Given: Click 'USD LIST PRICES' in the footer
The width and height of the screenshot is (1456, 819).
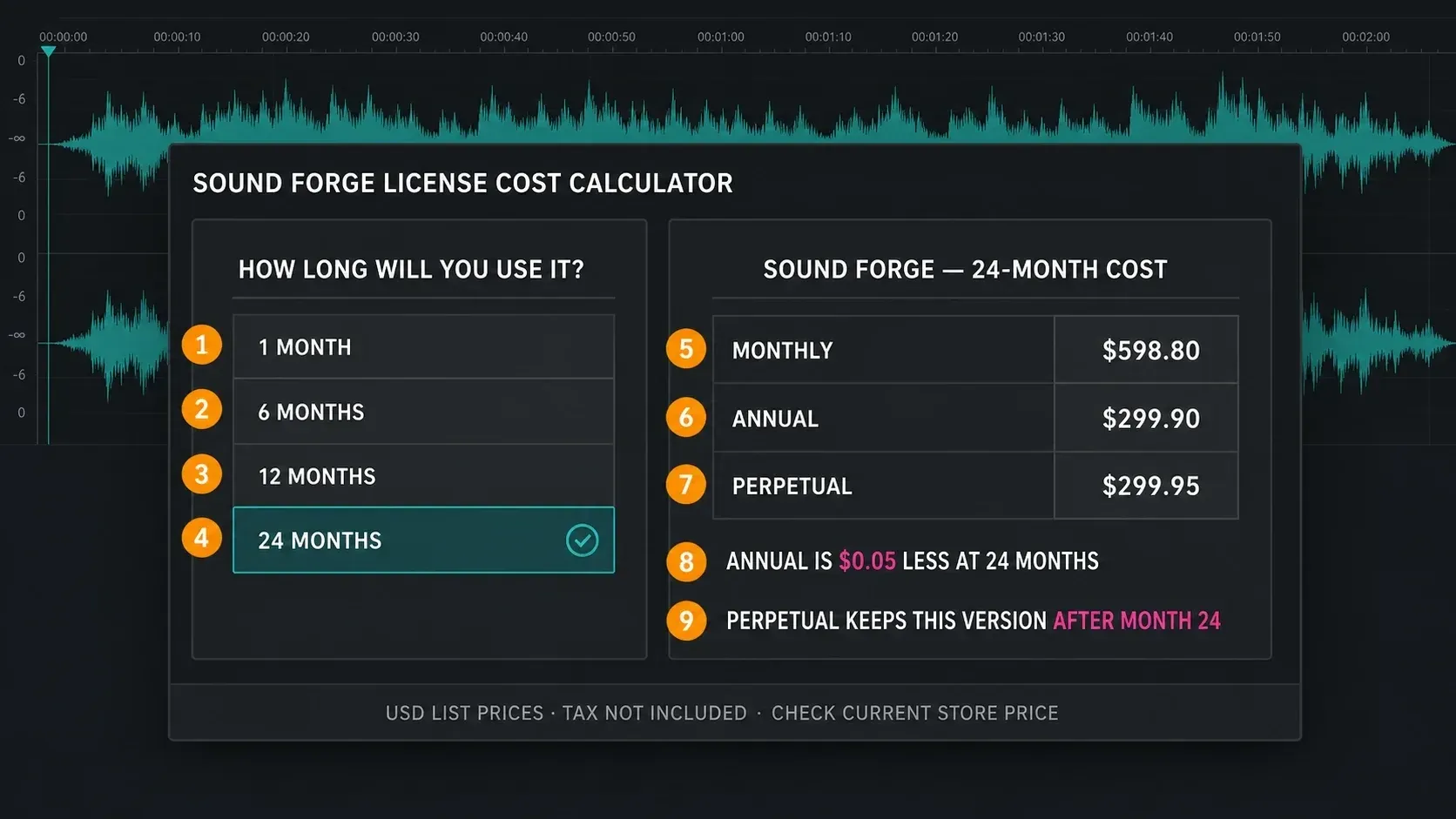Looking at the screenshot, I should pyautogui.click(x=464, y=714).
